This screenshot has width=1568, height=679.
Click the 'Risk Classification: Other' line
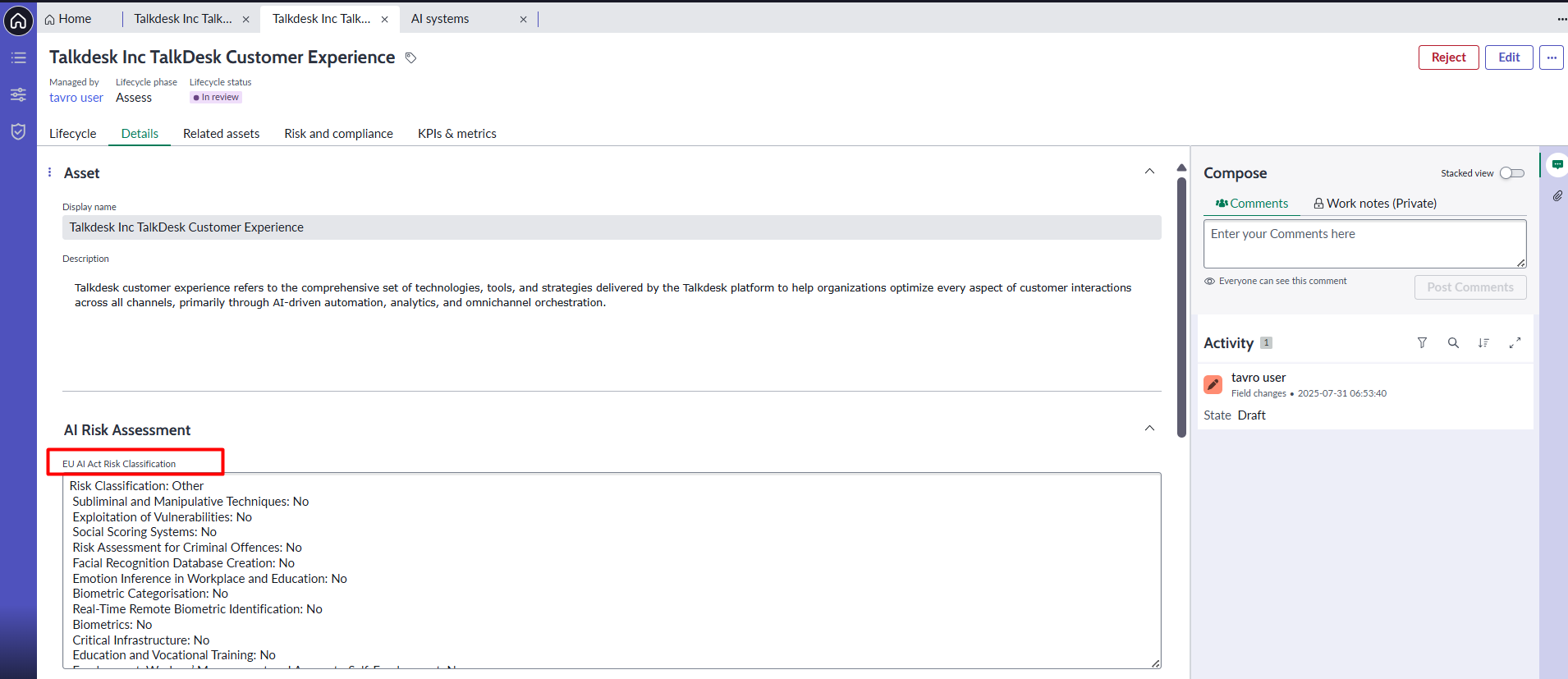(136, 486)
